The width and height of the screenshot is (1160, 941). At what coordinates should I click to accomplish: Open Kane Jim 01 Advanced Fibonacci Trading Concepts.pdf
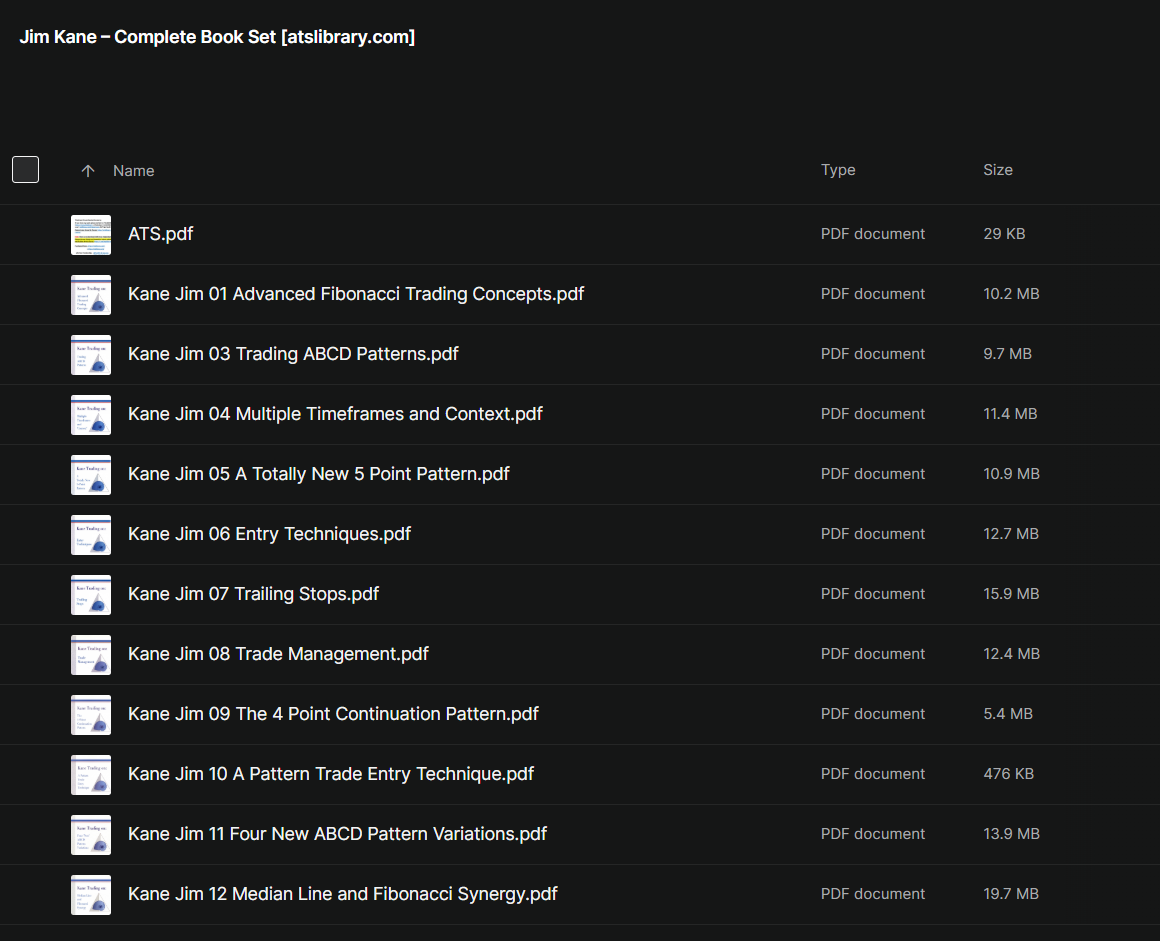(x=356, y=294)
